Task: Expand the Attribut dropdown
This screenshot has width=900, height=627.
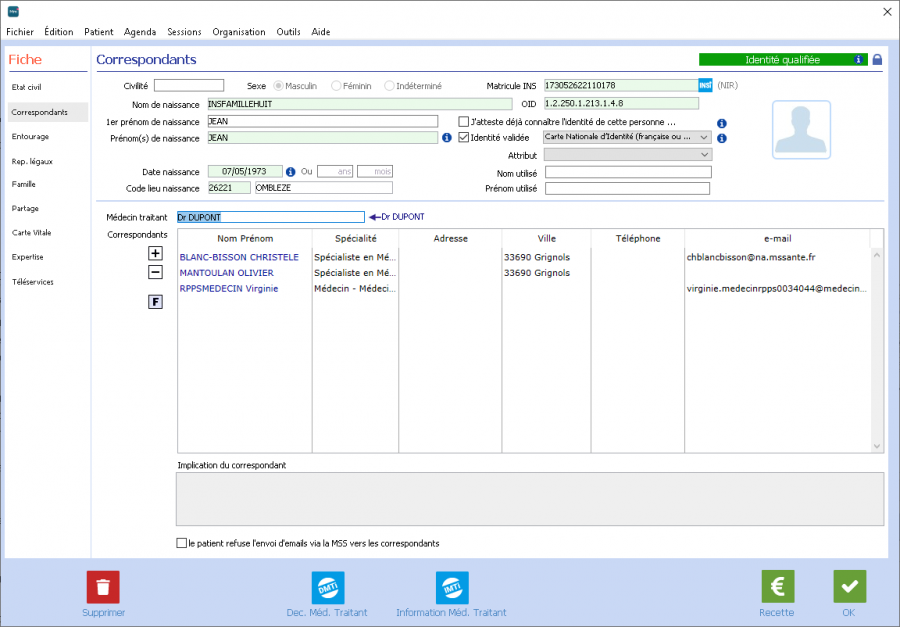Action: pos(627,155)
